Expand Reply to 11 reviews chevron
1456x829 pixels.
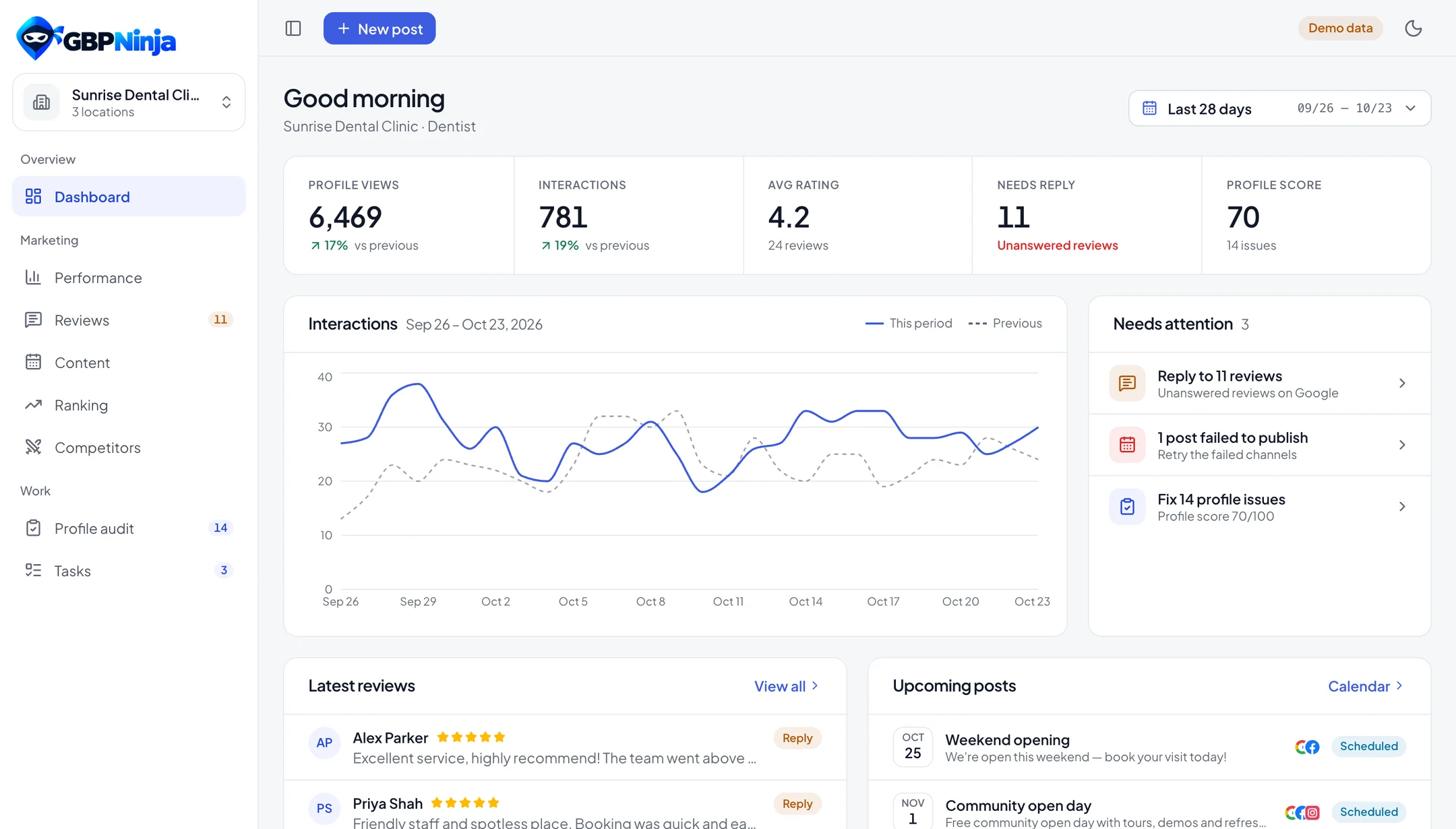click(1402, 383)
